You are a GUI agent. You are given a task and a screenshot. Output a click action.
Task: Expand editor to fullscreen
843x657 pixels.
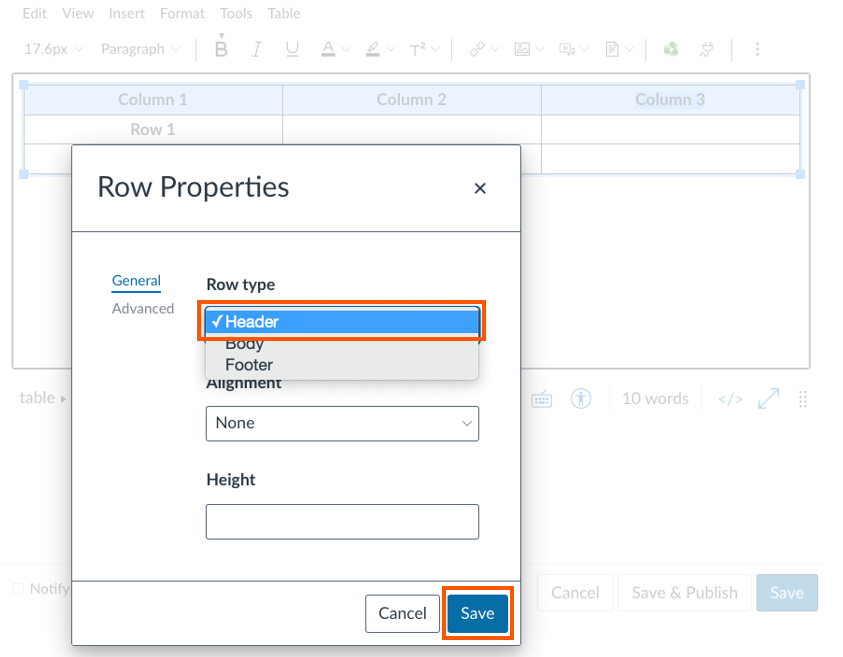768,399
